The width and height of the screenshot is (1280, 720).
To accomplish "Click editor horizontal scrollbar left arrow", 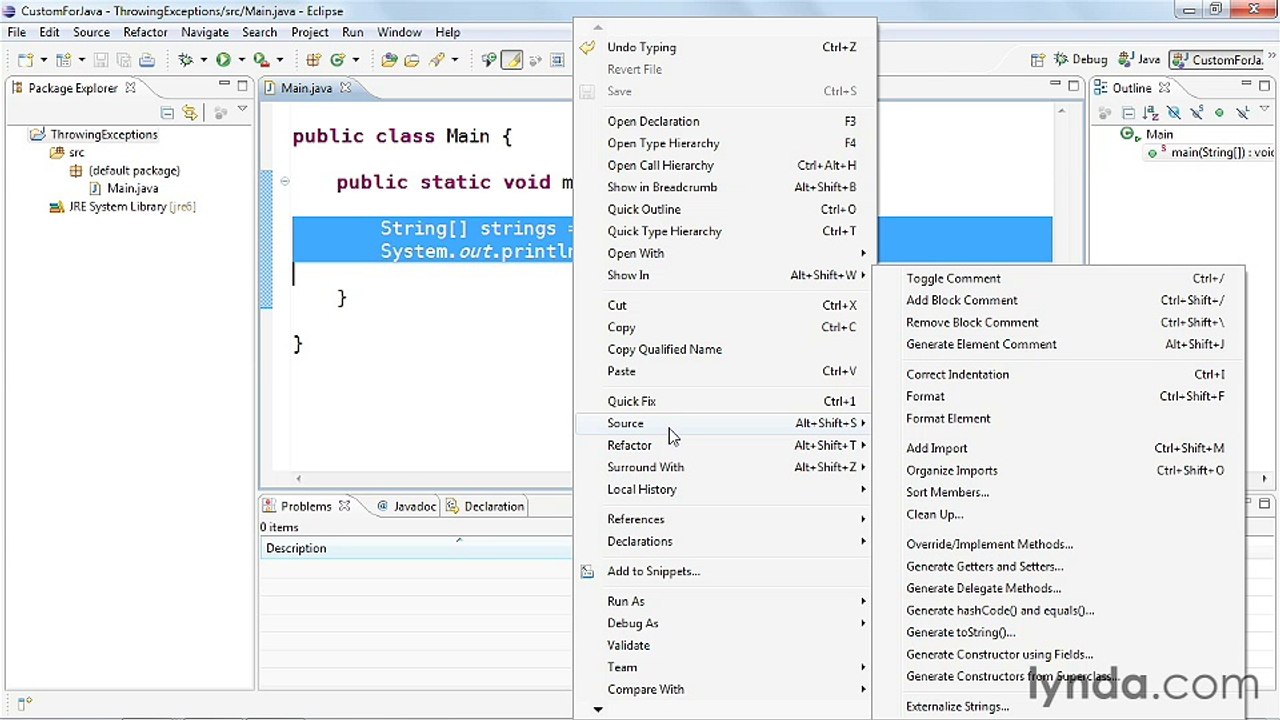I will (x=298, y=479).
